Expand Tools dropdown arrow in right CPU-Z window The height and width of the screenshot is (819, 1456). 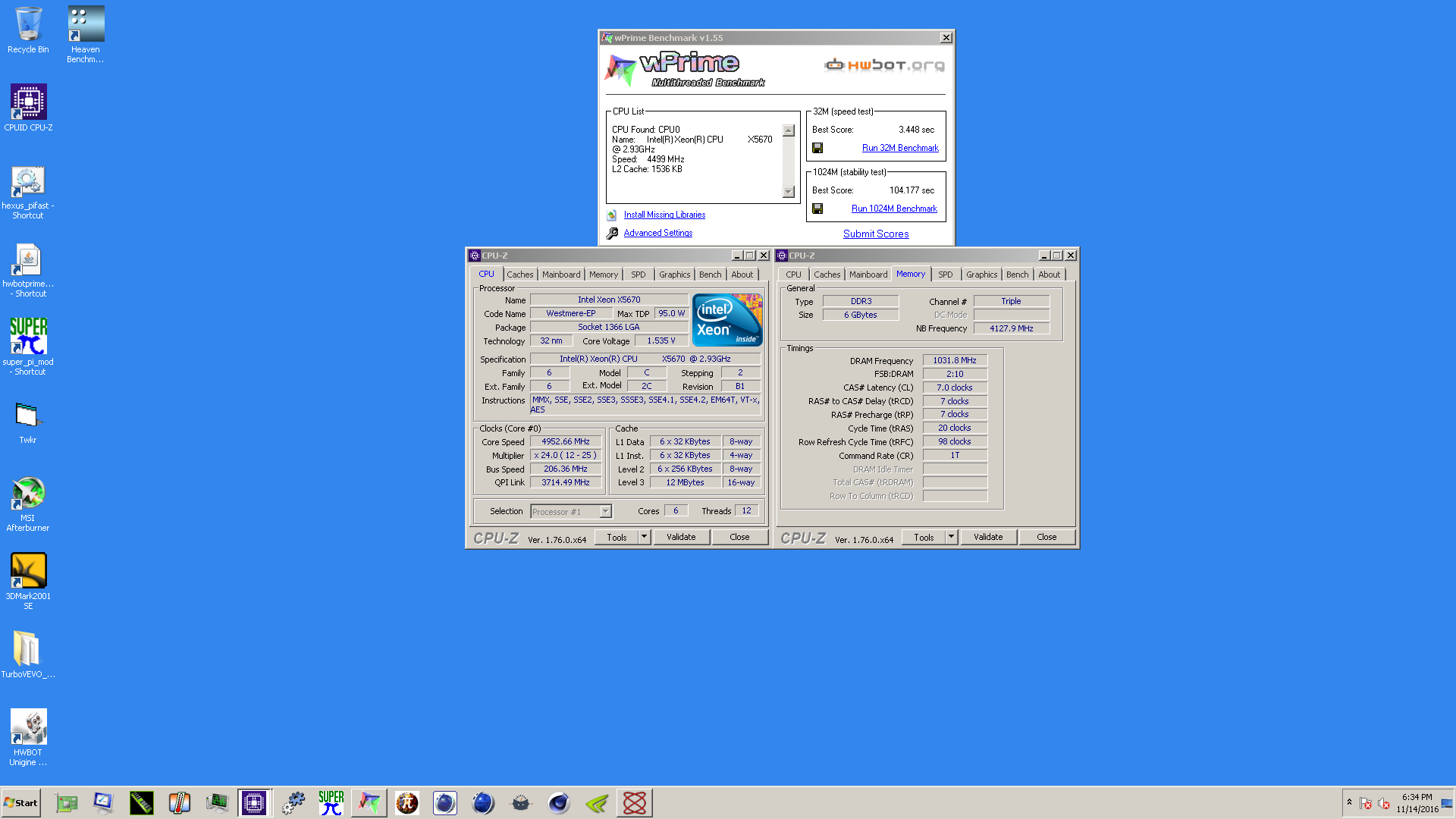point(951,537)
